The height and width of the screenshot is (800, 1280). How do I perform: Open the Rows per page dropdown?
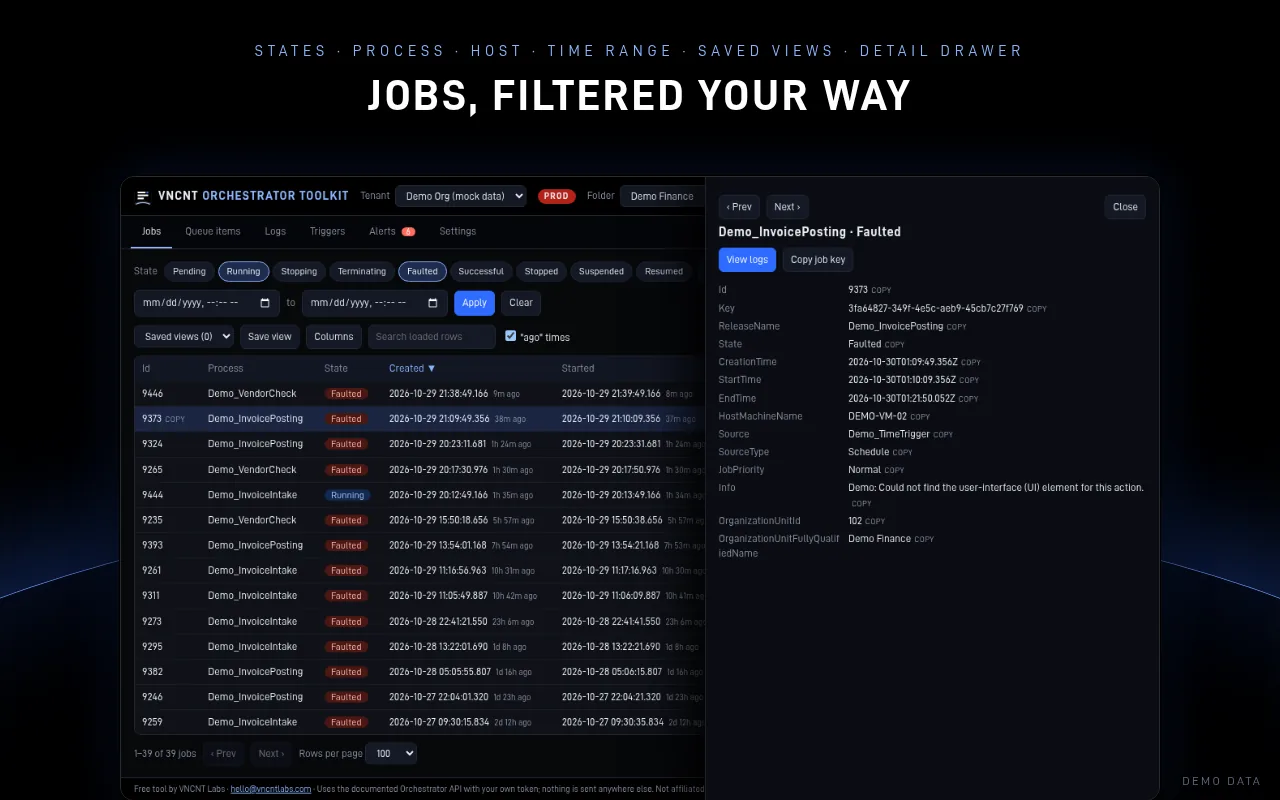point(391,753)
